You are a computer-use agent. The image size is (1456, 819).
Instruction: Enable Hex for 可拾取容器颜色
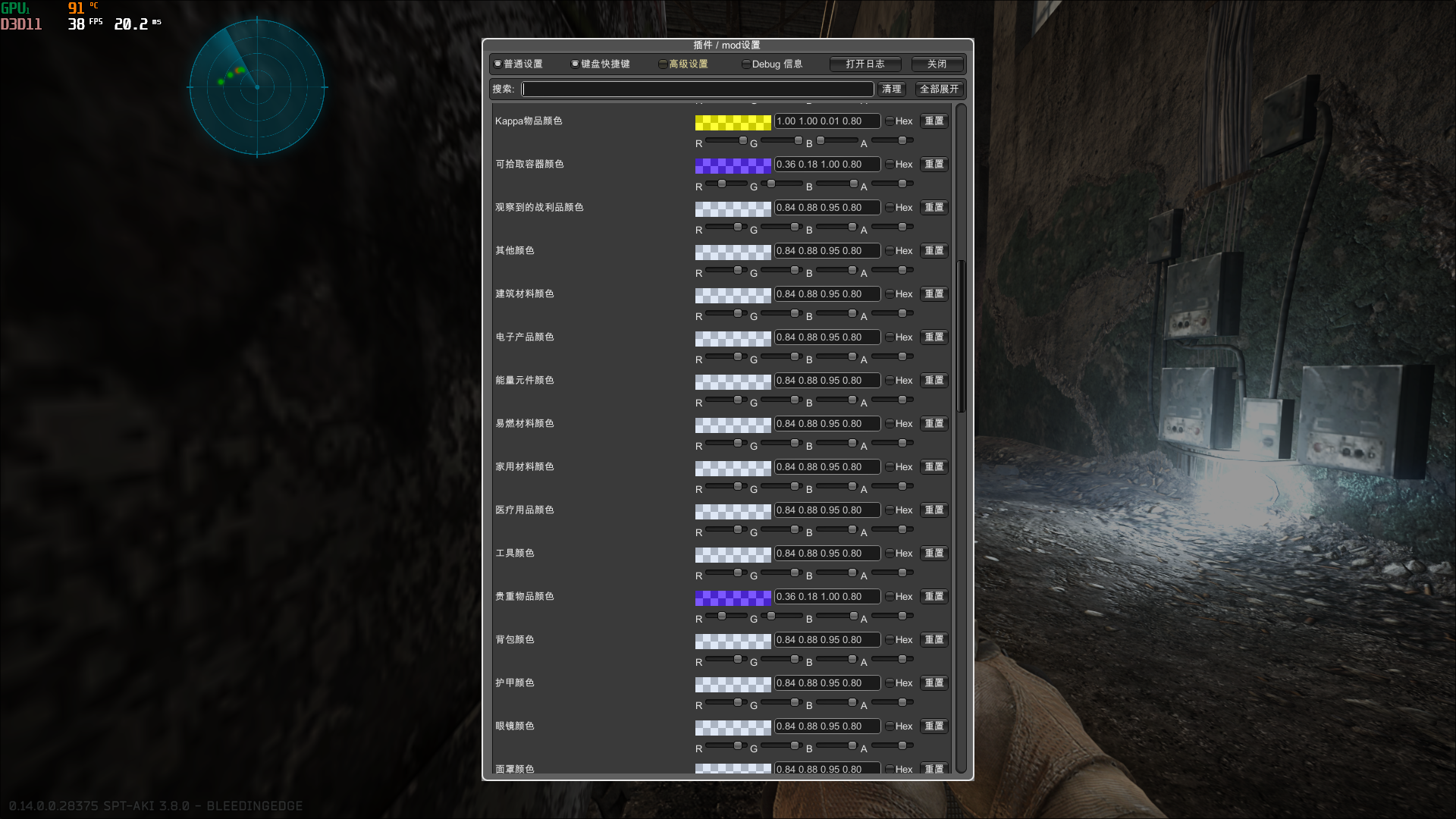click(899, 165)
